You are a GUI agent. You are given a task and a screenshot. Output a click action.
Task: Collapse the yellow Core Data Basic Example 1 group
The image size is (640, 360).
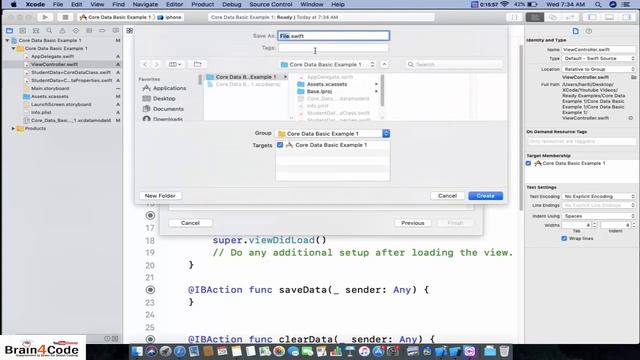coord(13,49)
